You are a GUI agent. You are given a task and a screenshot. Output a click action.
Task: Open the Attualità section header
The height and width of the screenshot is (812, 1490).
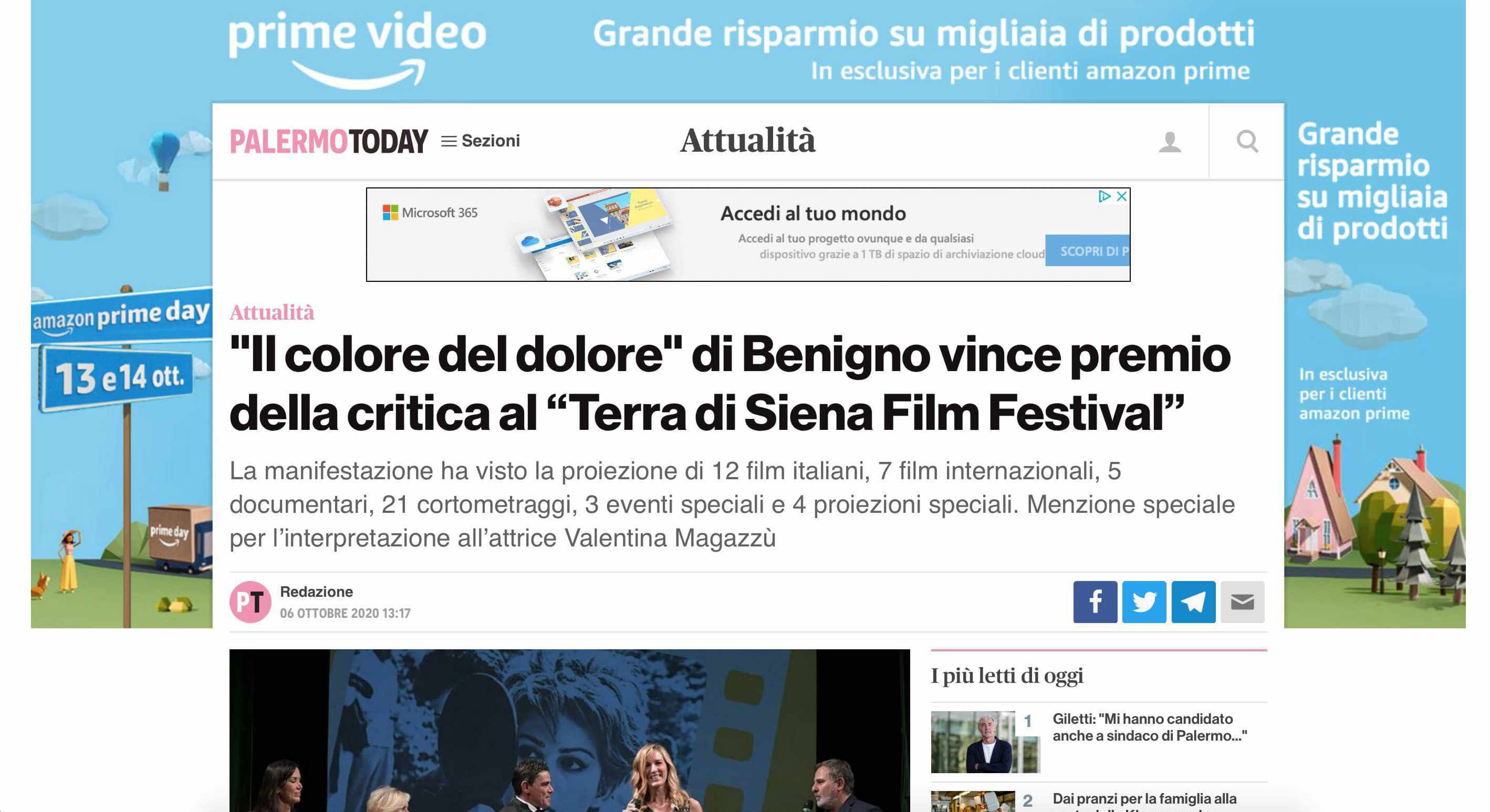(748, 140)
